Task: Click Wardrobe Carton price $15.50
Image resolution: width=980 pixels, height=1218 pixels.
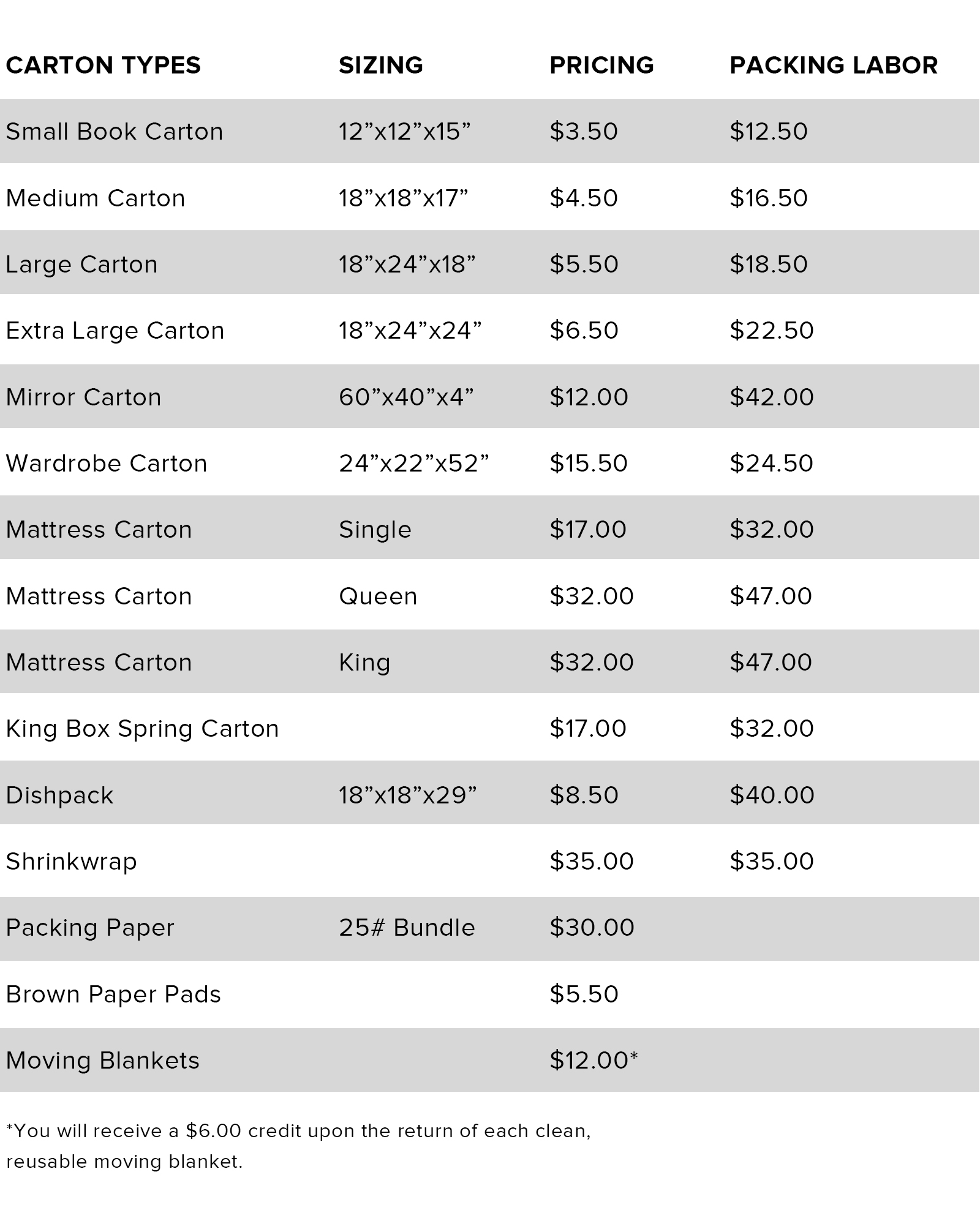Action: pos(589,463)
